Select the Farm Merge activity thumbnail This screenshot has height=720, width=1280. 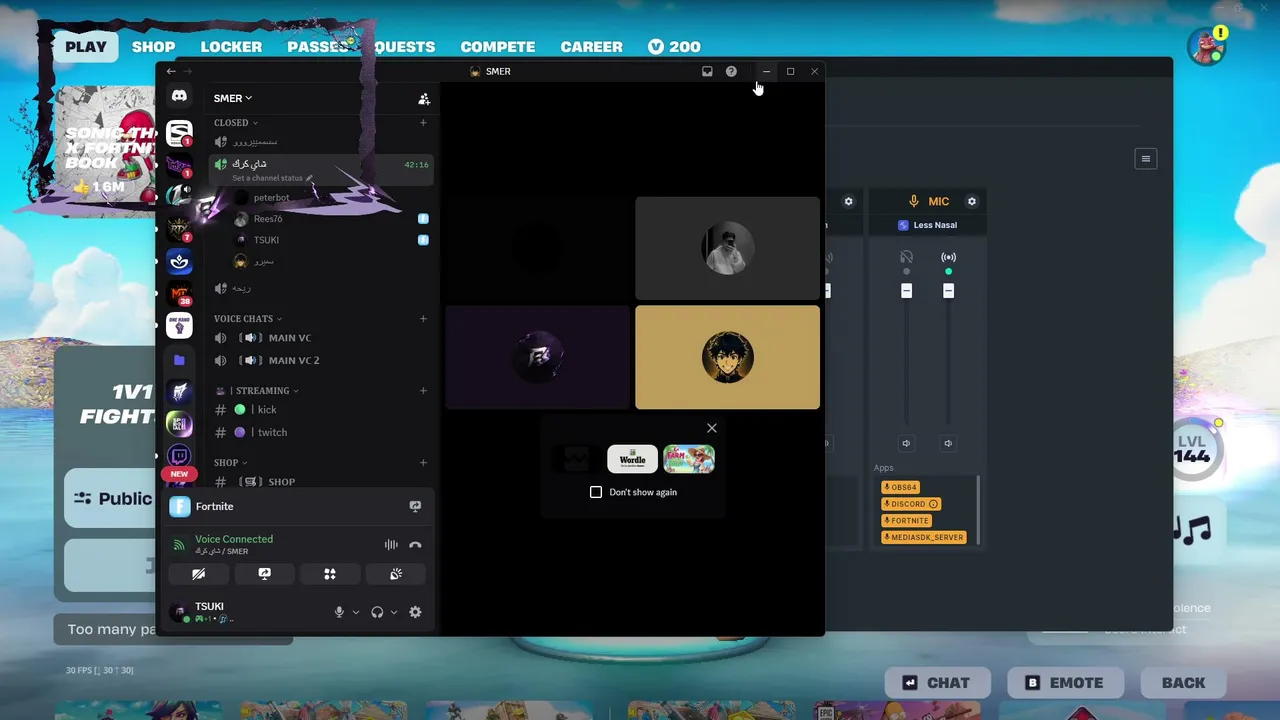pos(689,459)
